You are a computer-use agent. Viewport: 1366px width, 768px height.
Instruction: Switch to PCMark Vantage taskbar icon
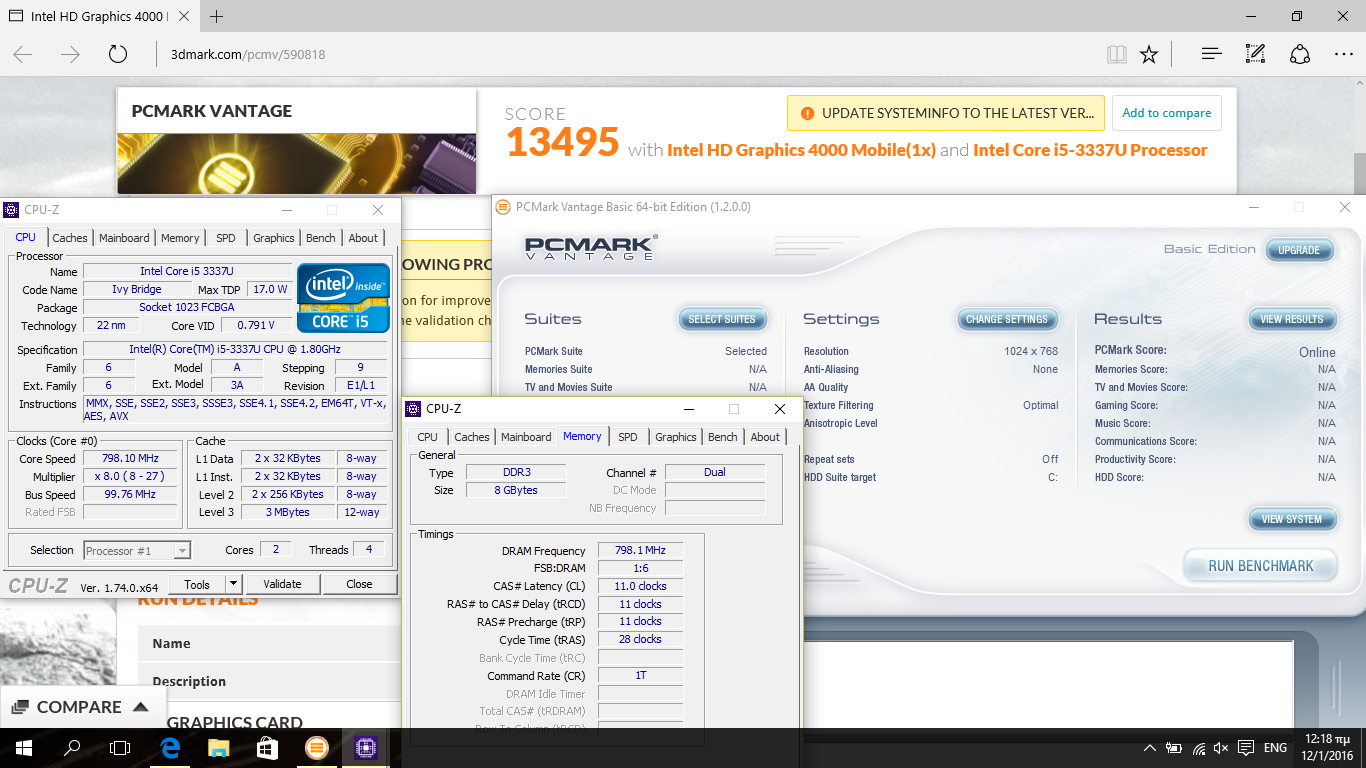pos(316,747)
